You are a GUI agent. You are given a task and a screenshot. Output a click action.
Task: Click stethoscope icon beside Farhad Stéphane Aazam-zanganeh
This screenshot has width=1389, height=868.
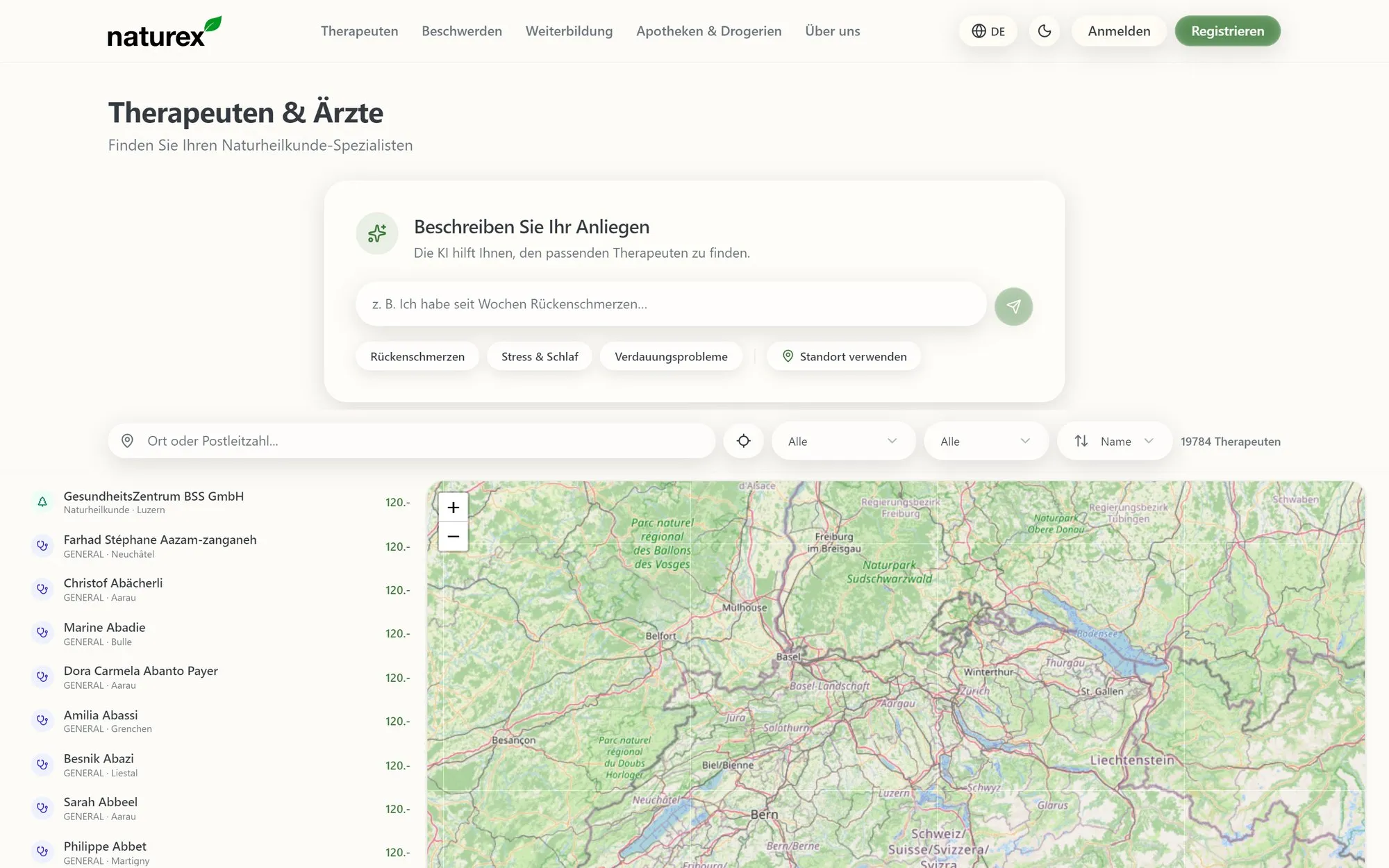point(42,546)
